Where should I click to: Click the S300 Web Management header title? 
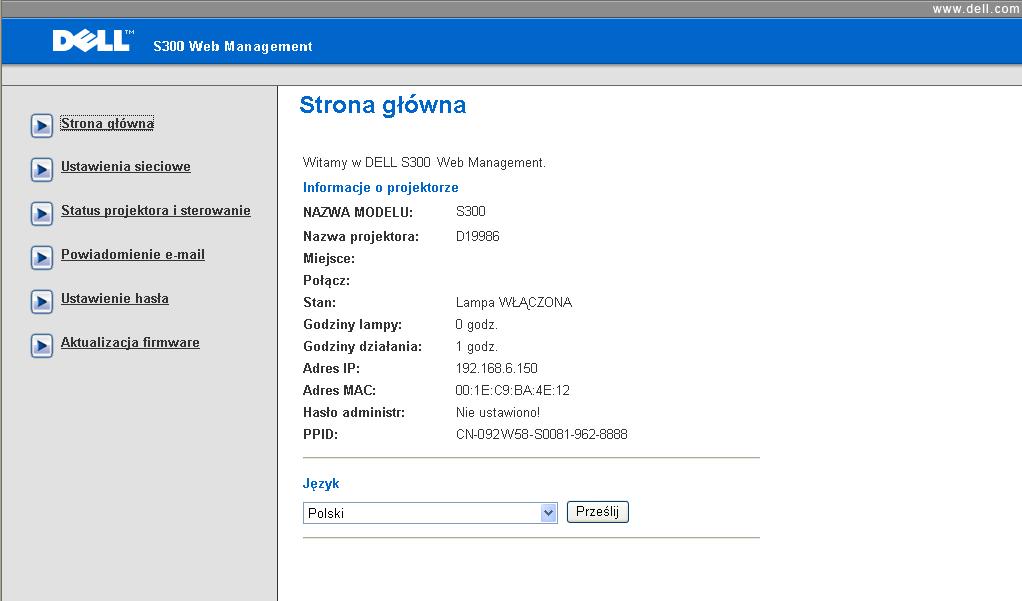click(233, 46)
